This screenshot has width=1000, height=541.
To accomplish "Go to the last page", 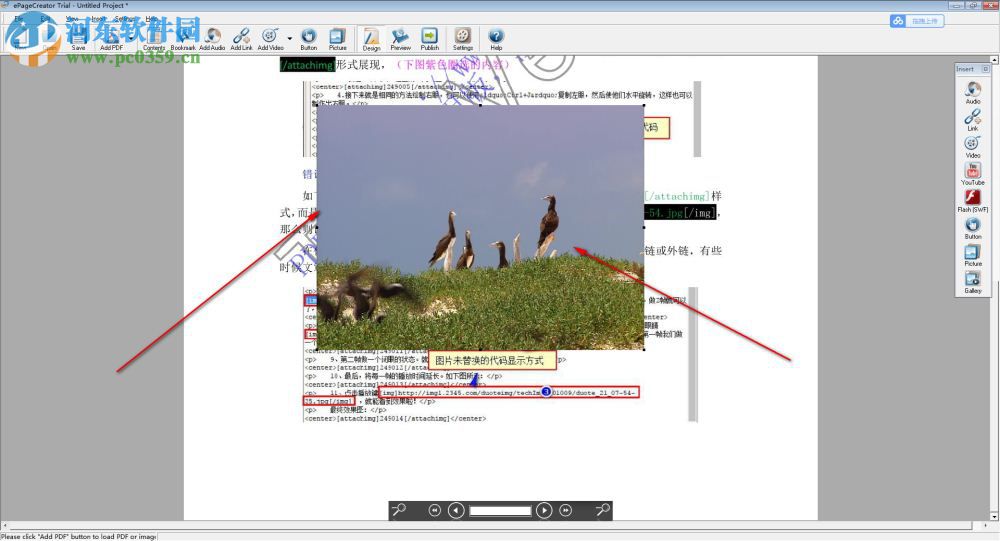I will (x=566, y=510).
